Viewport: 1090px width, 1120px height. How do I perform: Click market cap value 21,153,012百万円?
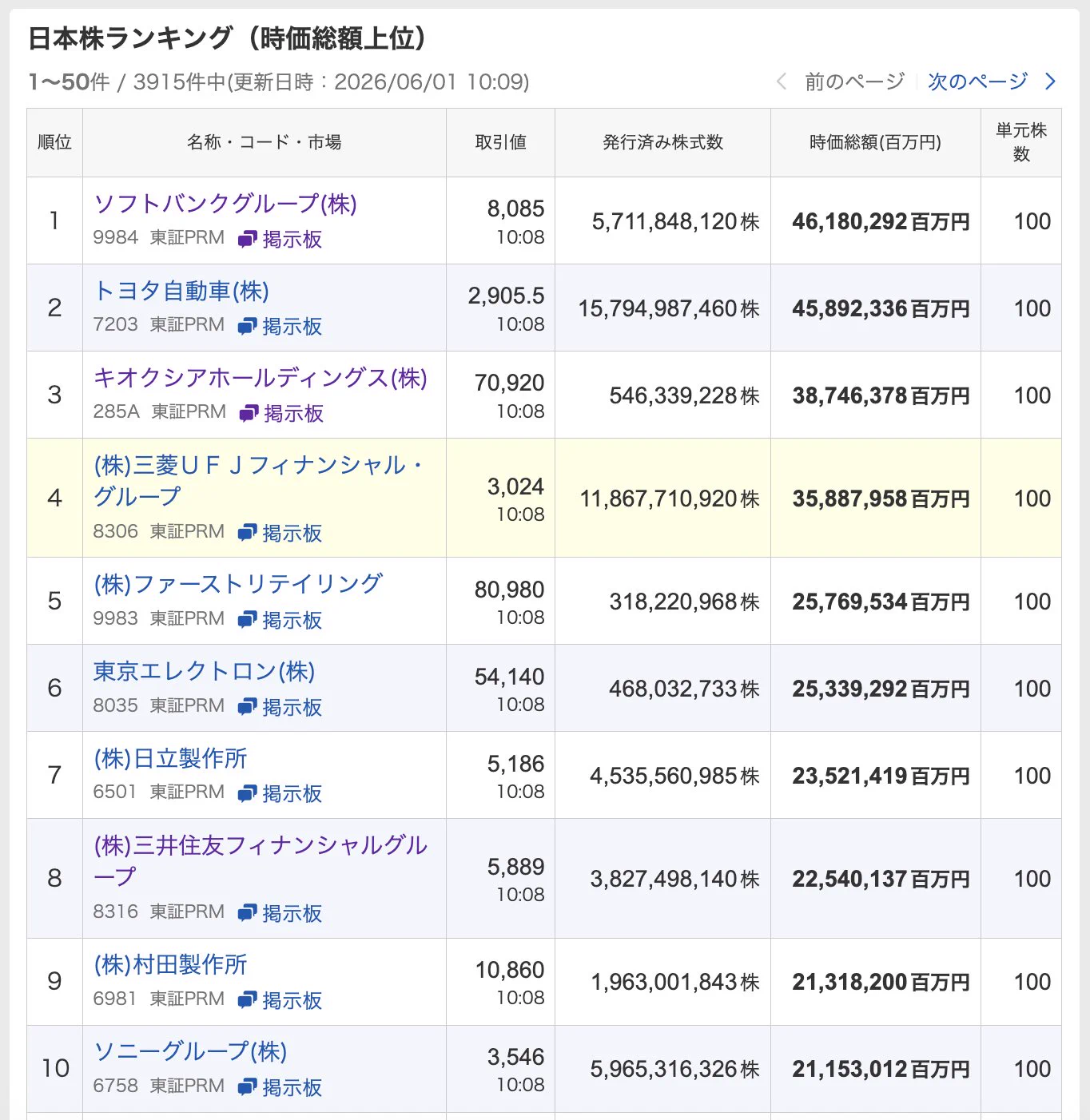tap(881, 1069)
